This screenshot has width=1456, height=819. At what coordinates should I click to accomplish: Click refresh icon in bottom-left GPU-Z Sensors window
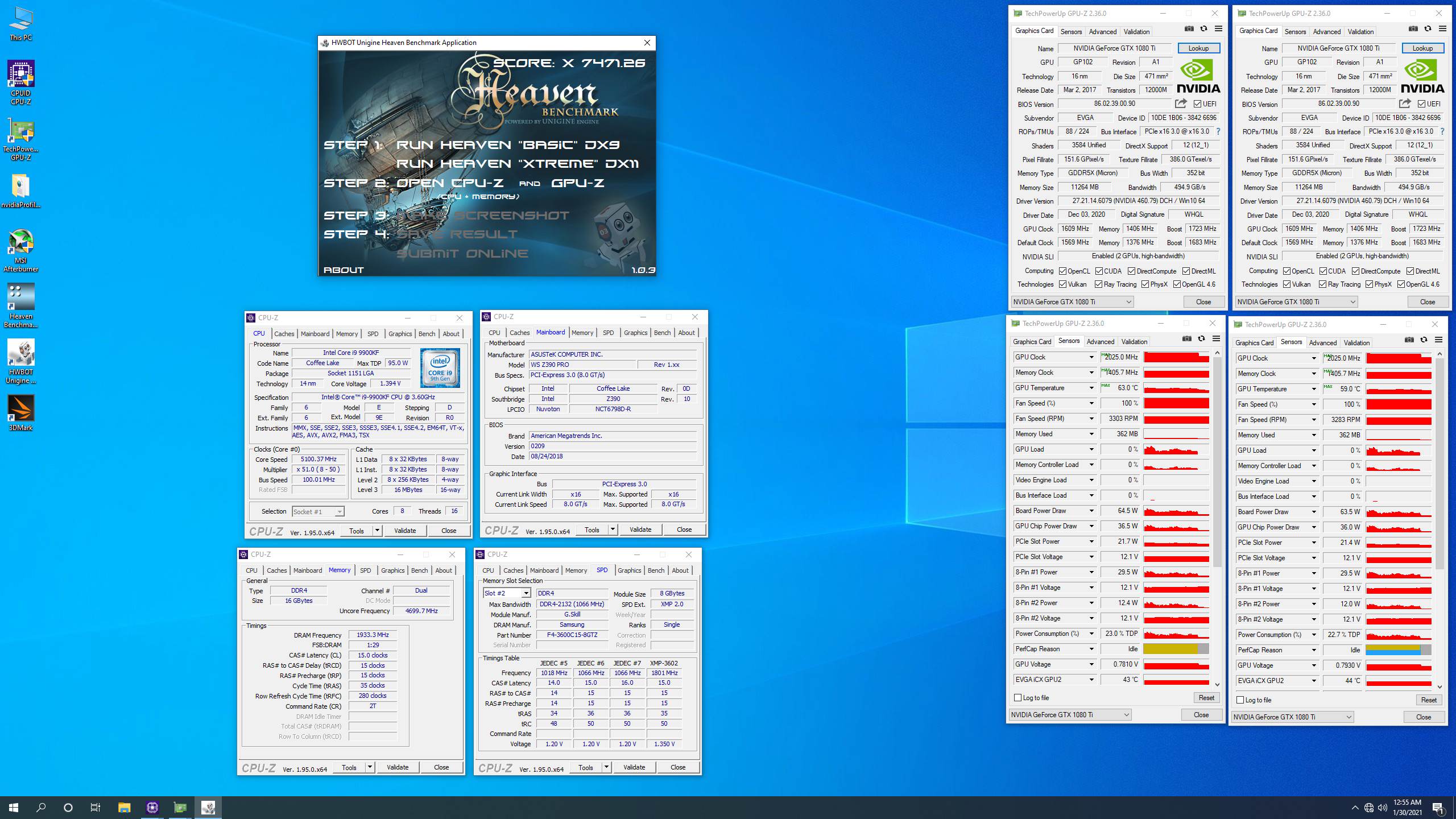(1201, 338)
